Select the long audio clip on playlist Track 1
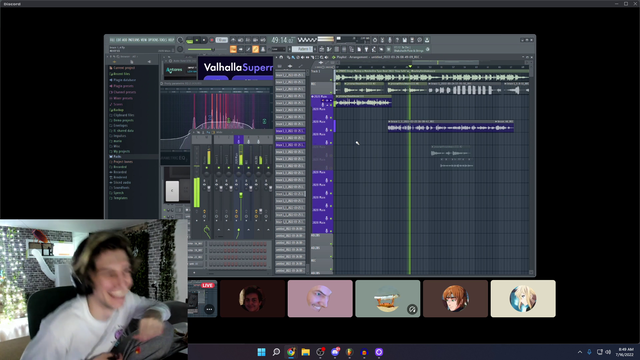The image size is (640, 360). pos(432,76)
